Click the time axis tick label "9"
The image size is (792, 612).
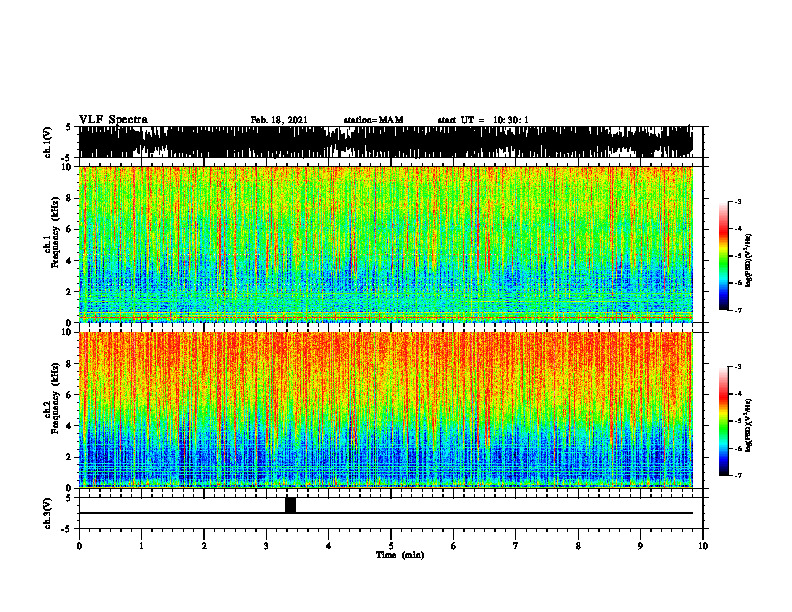pyautogui.click(x=640, y=546)
